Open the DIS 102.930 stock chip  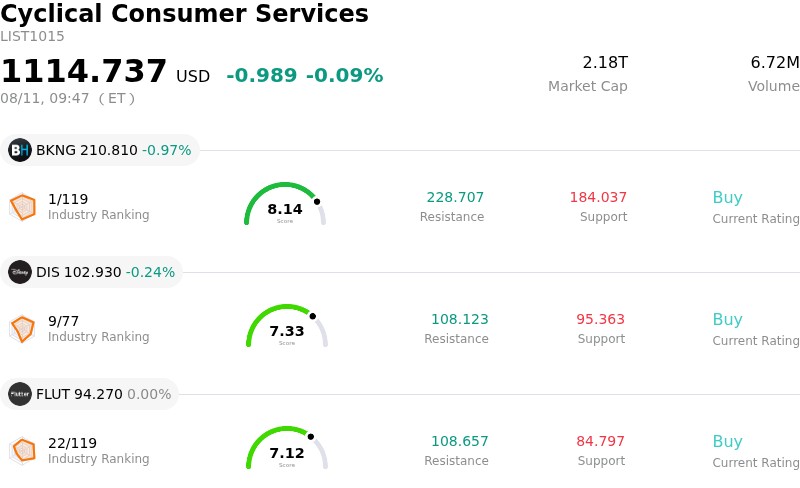click(x=92, y=272)
